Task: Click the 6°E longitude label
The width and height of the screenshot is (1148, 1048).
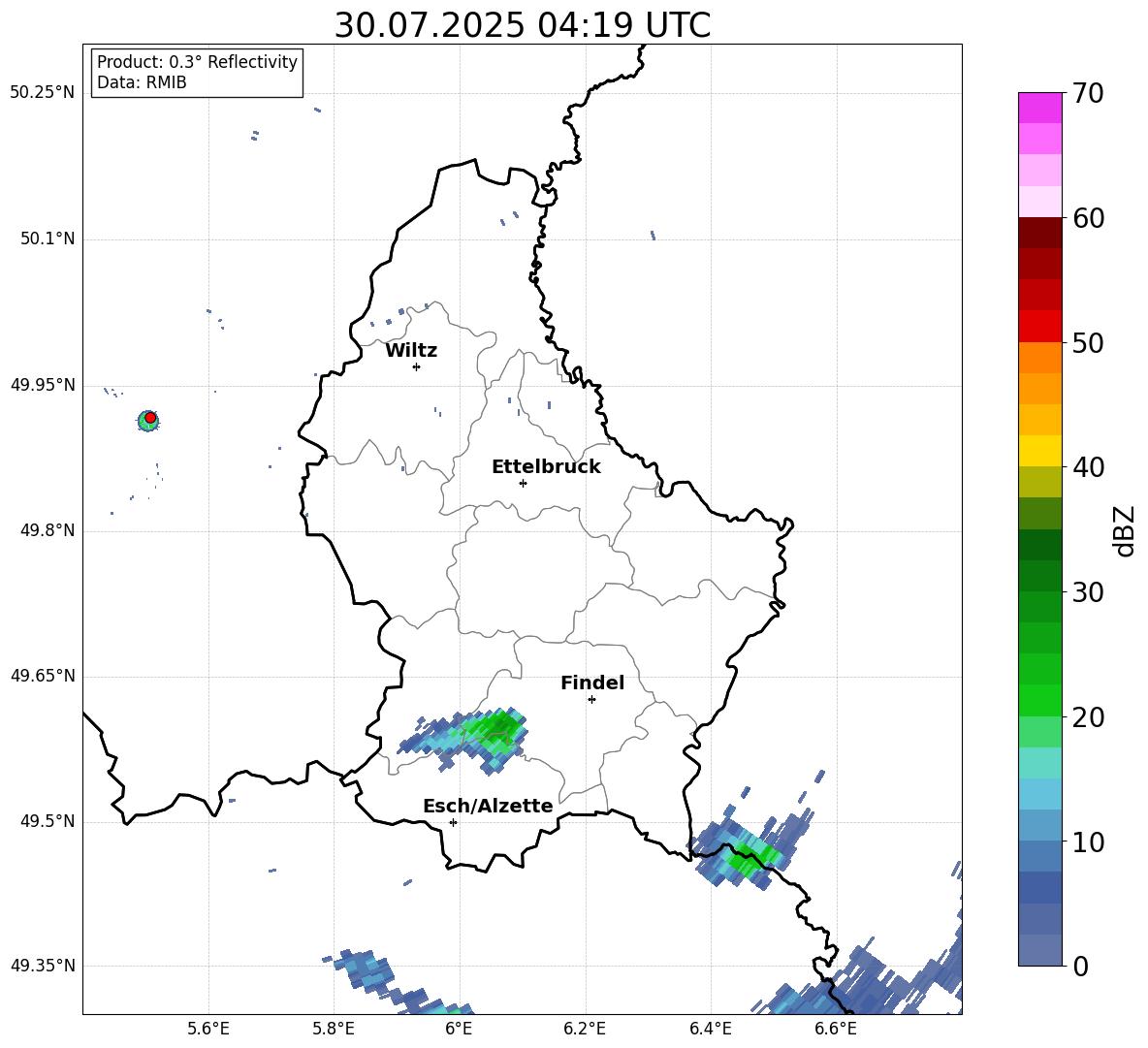Action: [x=459, y=1029]
